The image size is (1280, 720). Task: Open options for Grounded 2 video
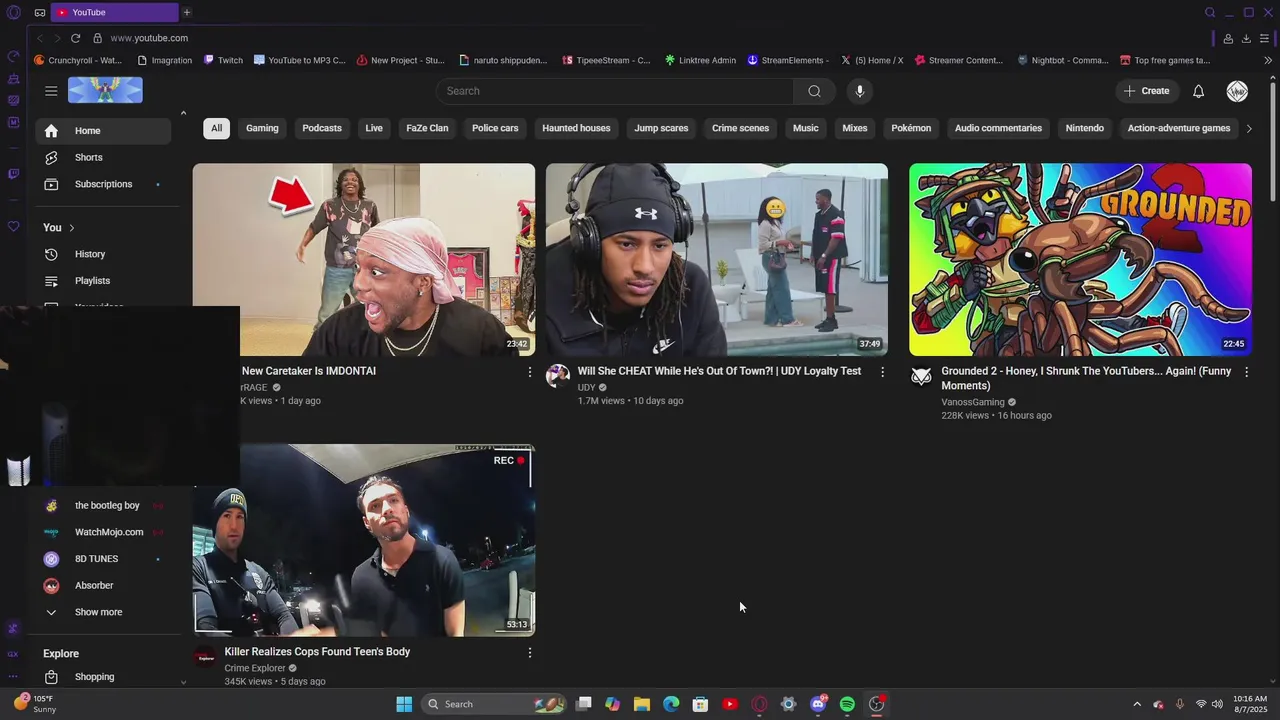coord(1246,371)
